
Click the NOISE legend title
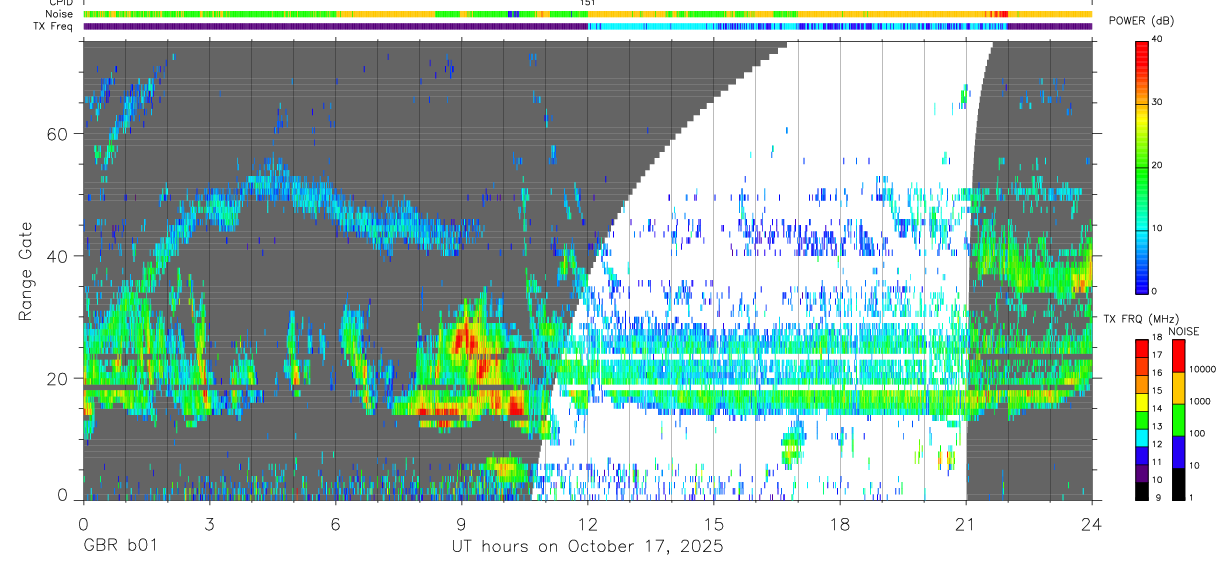tap(1185, 331)
